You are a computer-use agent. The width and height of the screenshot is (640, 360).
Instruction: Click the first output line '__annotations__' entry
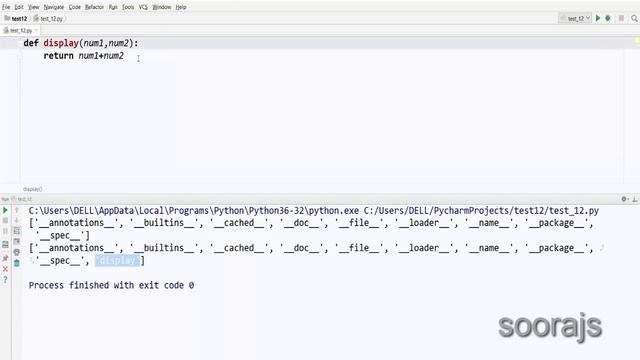pyautogui.click(x=78, y=223)
